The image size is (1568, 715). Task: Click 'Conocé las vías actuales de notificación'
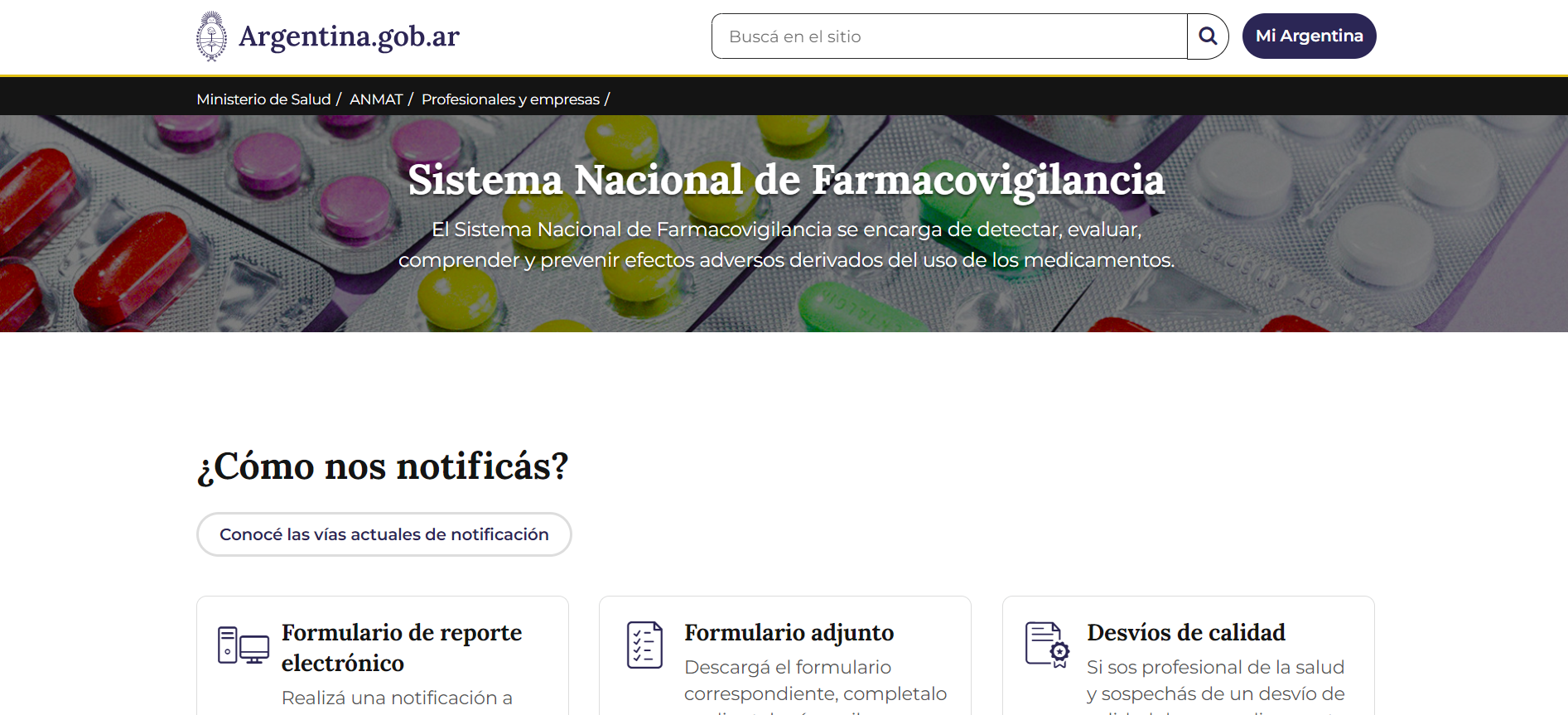click(x=384, y=534)
